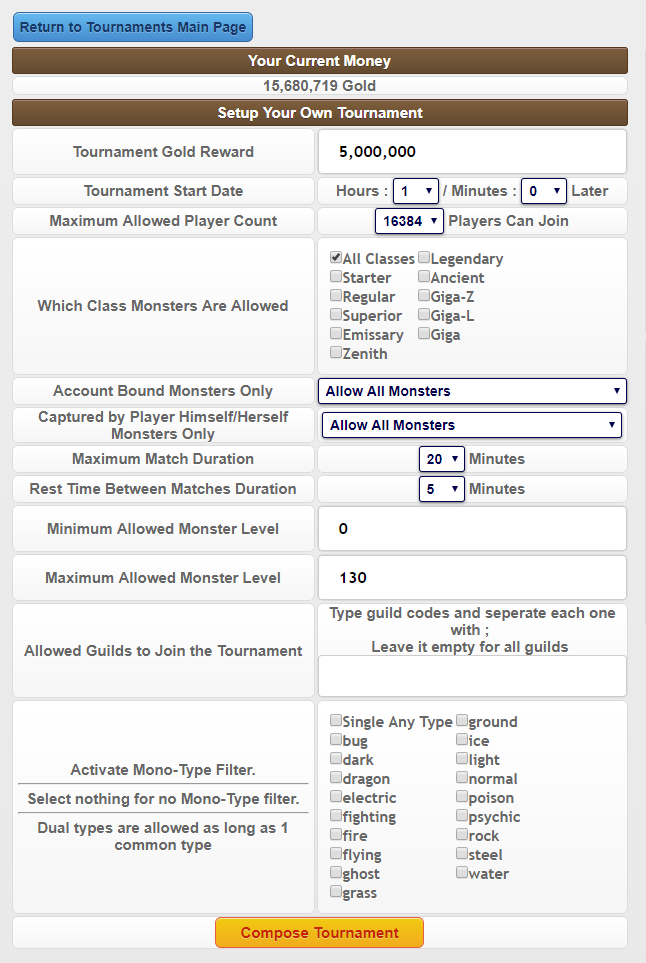The width and height of the screenshot is (646, 963).
Task: Uncheck the All Classes checkbox
Action: 336,258
